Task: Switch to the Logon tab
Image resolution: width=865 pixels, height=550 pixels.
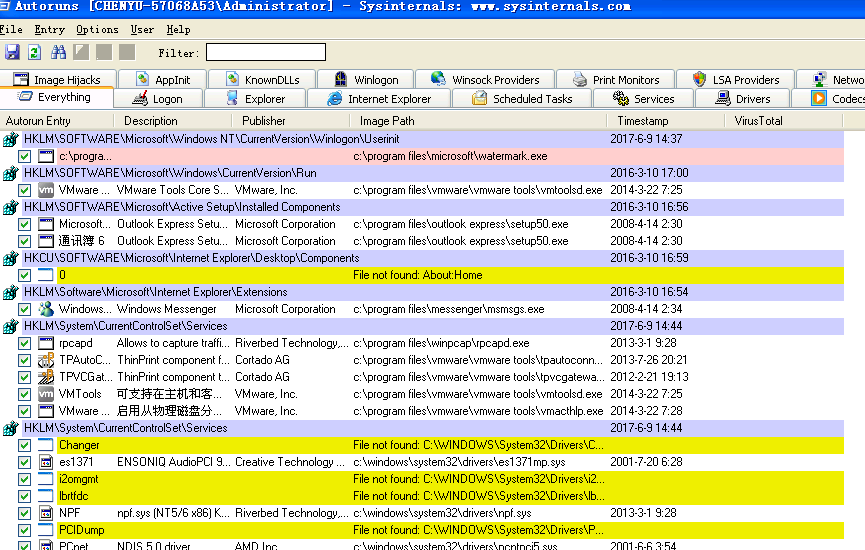Action: click(158, 99)
